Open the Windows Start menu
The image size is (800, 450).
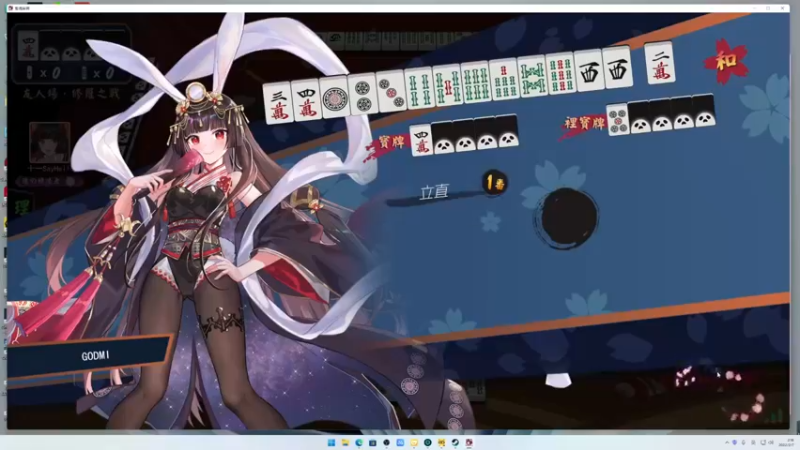tap(331, 442)
